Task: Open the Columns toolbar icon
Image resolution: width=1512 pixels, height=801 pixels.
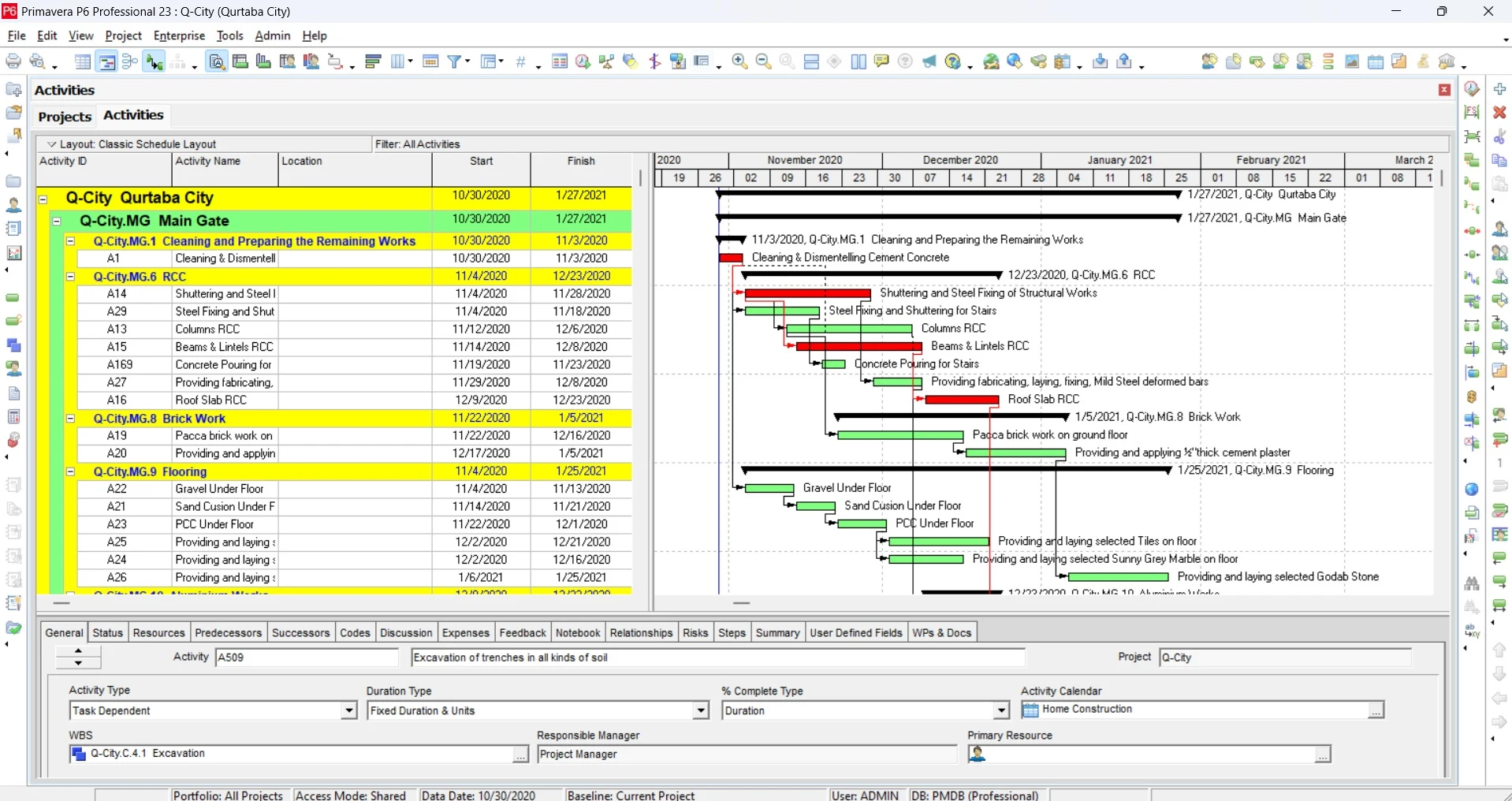Action: [397, 61]
